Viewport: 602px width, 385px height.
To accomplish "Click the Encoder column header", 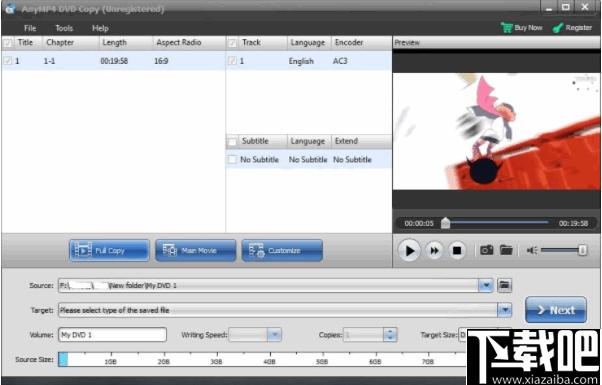I will (349, 43).
